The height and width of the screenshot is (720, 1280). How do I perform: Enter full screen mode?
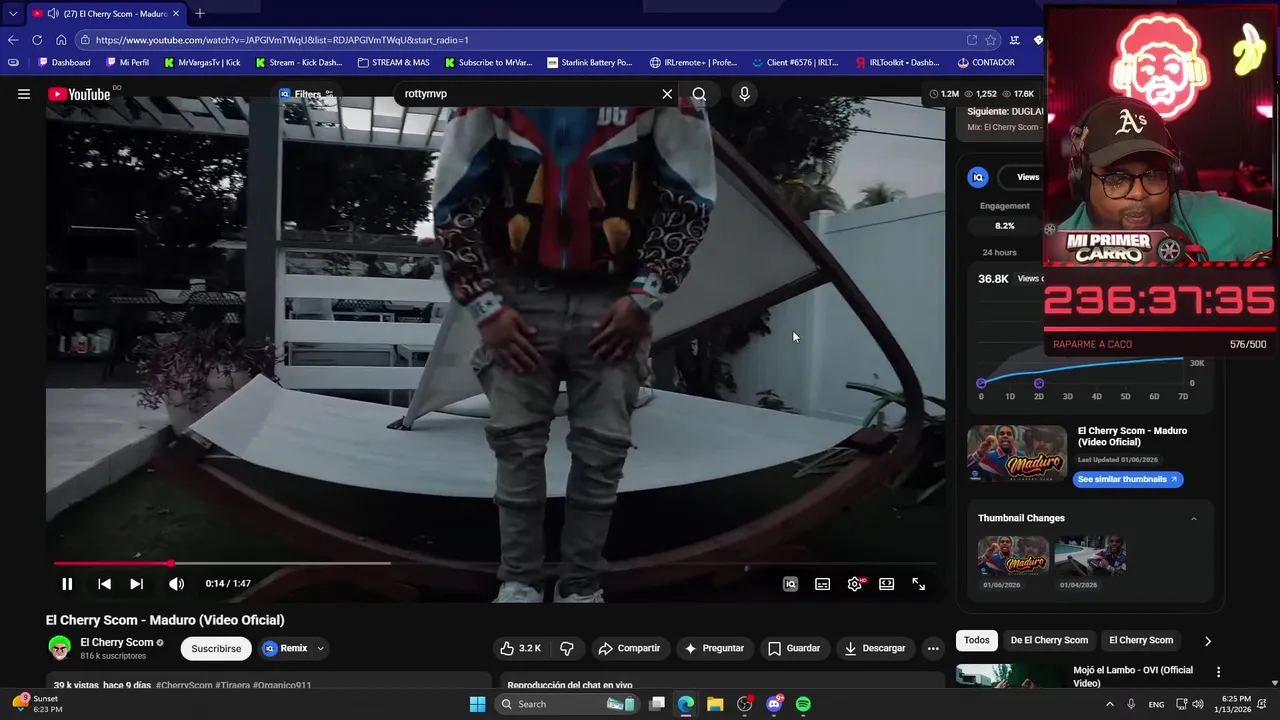coord(919,584)
